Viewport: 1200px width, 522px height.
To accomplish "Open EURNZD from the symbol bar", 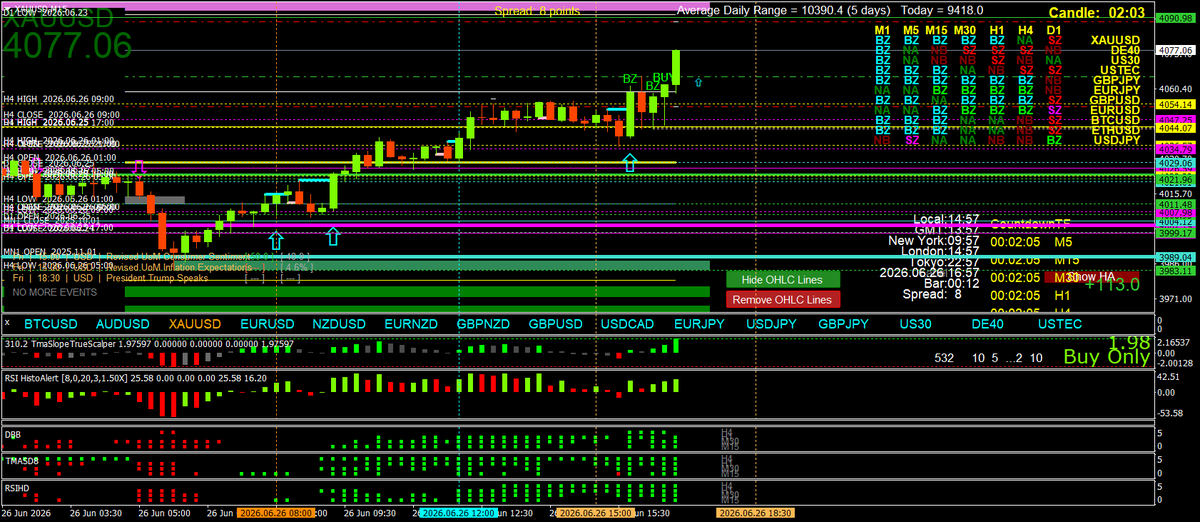I will point(412,324).
